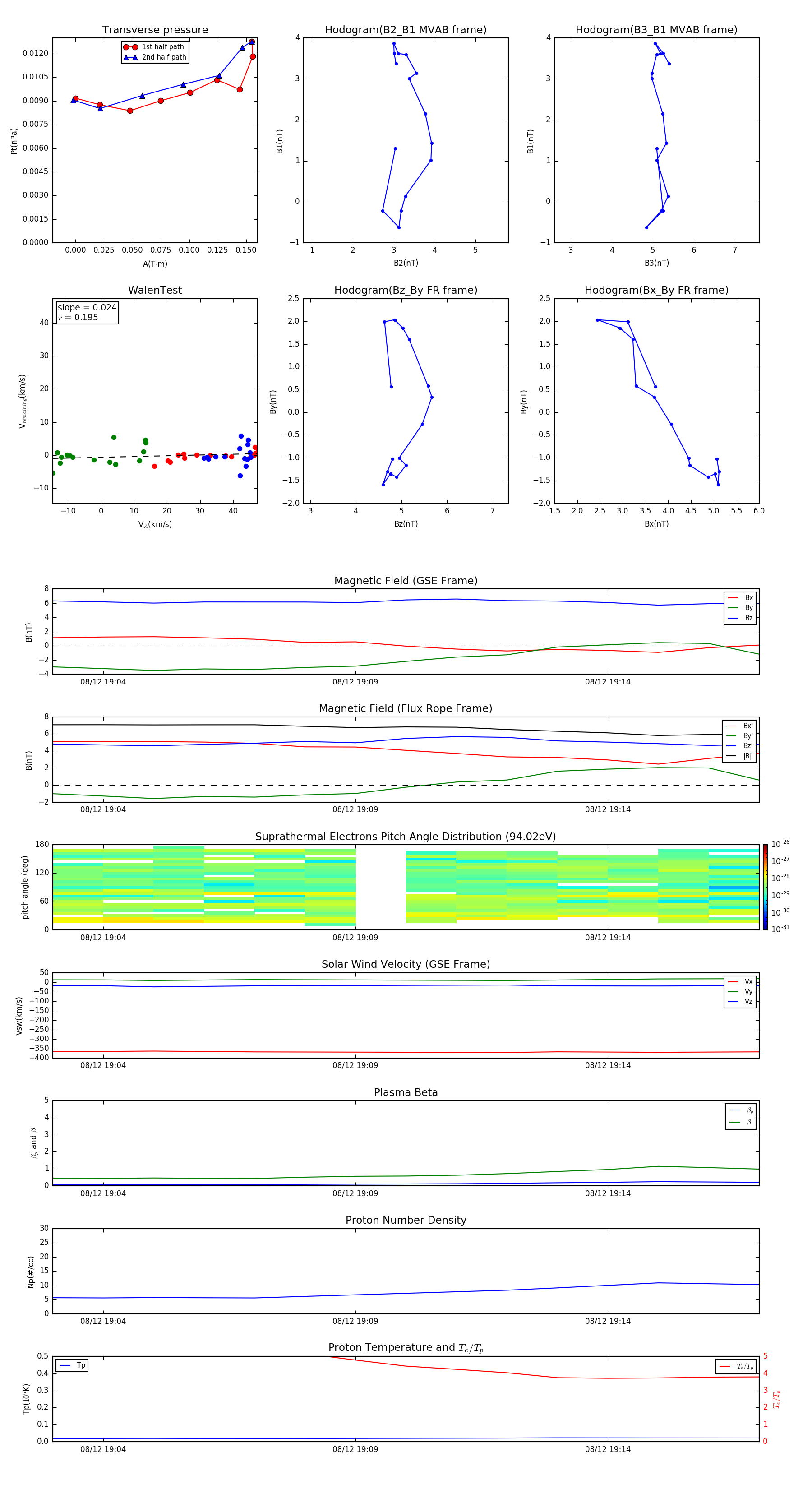The image size is (812, 1489).
Task: Click the Bx' legend entry in Flux Rope panel
Action: pyautogui.click(x=740, y=726)
